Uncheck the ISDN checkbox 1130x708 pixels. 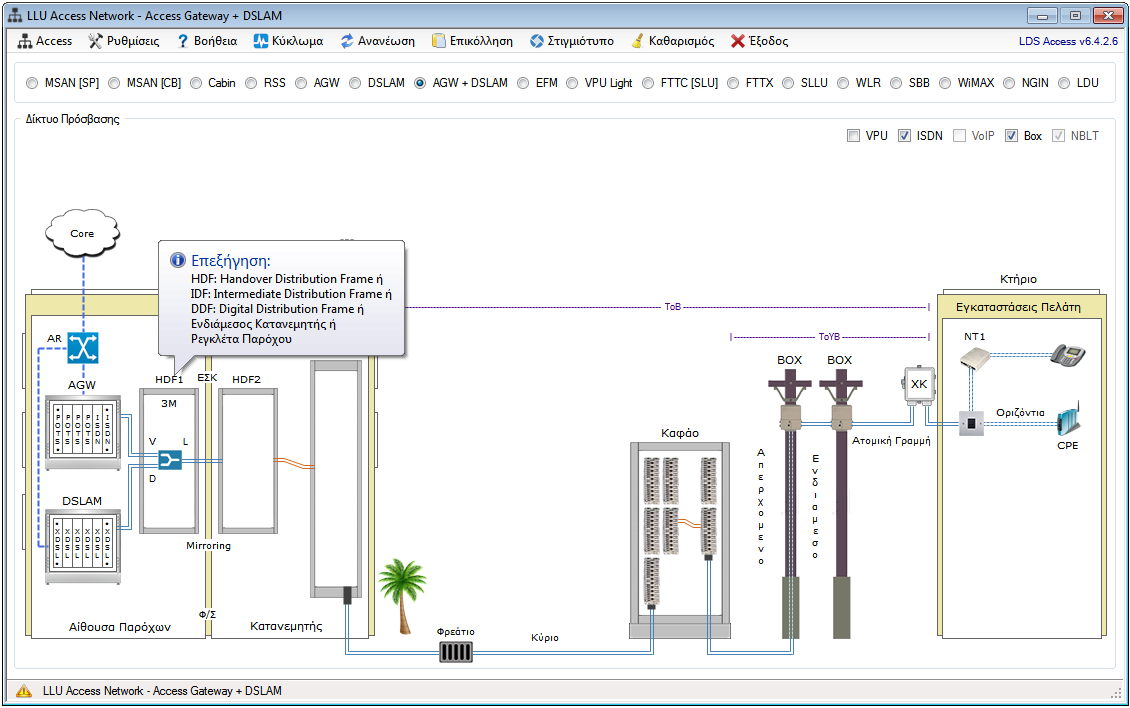click(904, 136)
